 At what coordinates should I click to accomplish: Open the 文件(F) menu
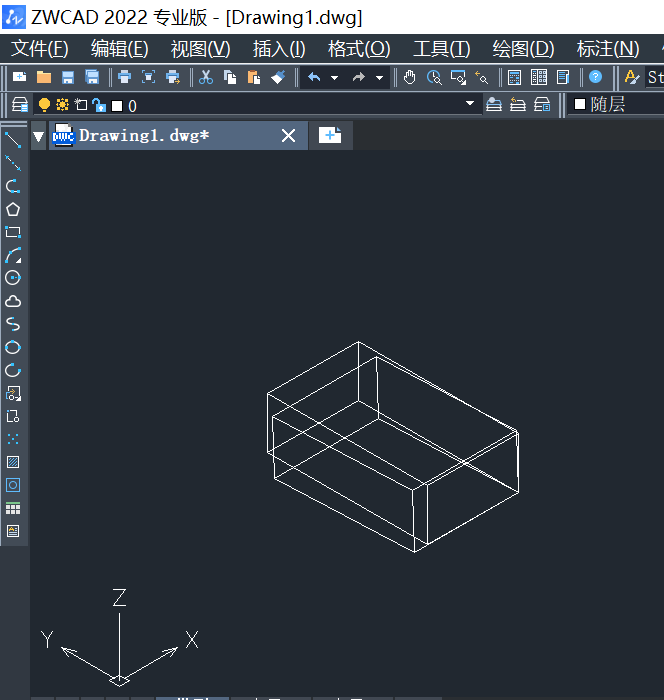pos(39,49)
